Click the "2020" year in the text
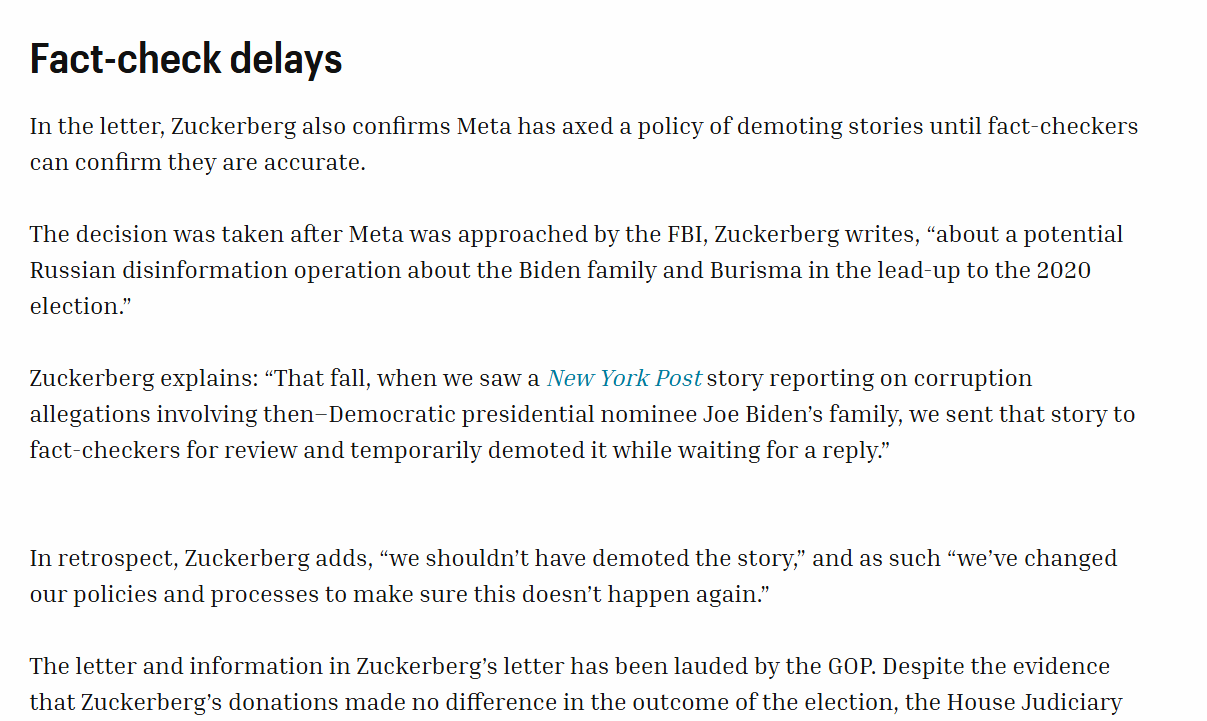 (1063, 271)
